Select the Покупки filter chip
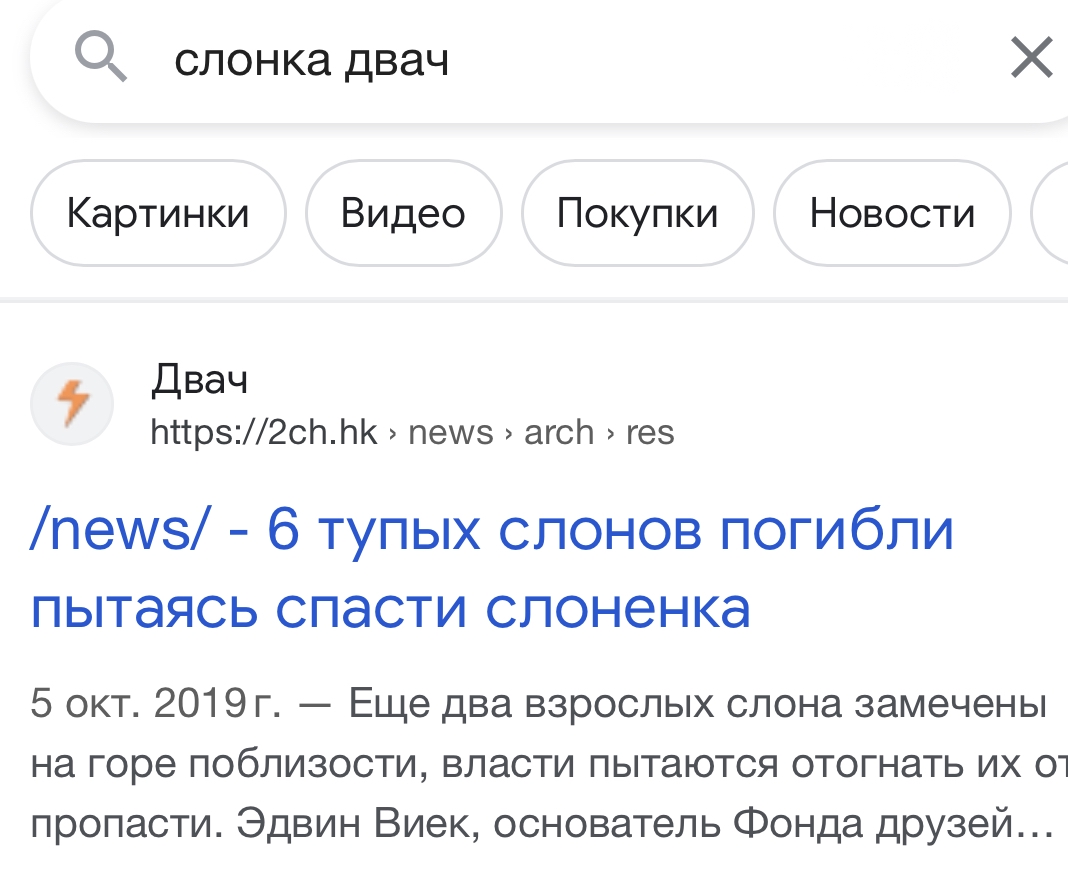Screen dimensions: 1068x870 (x=638, y=213)
